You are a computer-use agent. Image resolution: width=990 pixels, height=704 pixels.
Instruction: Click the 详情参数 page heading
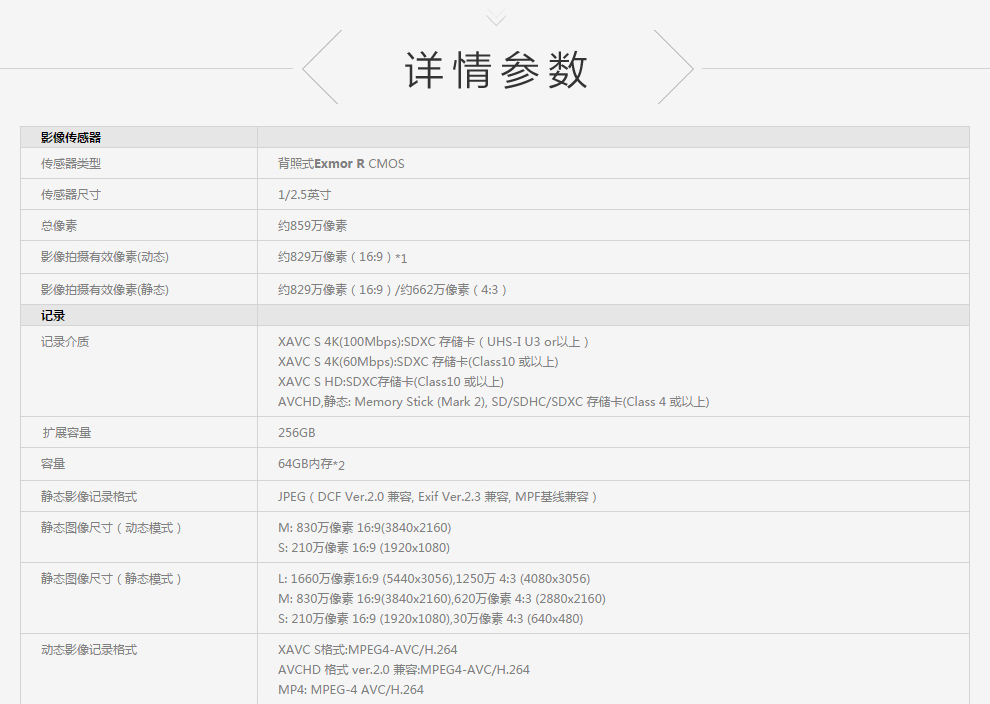point(496,69)
